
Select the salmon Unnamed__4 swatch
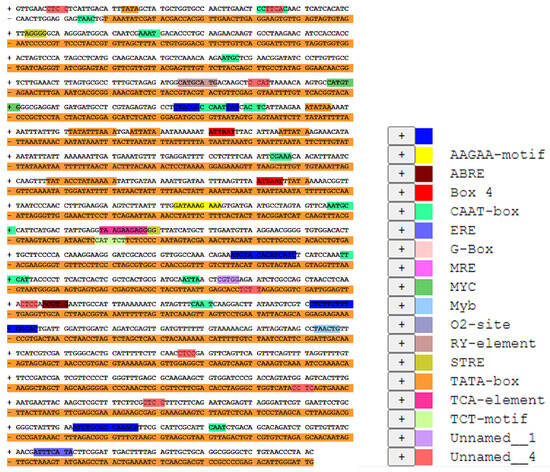(424, 458)
